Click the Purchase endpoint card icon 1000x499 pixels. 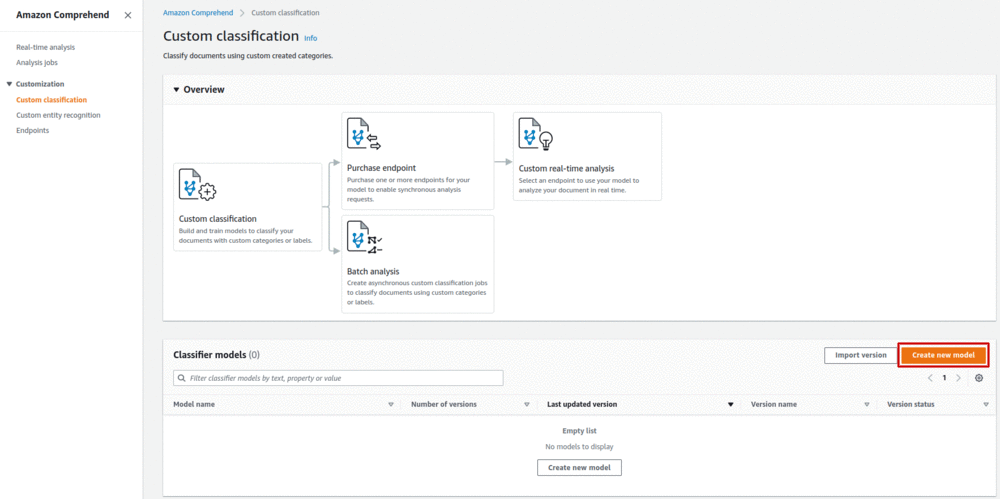(364, 134)
